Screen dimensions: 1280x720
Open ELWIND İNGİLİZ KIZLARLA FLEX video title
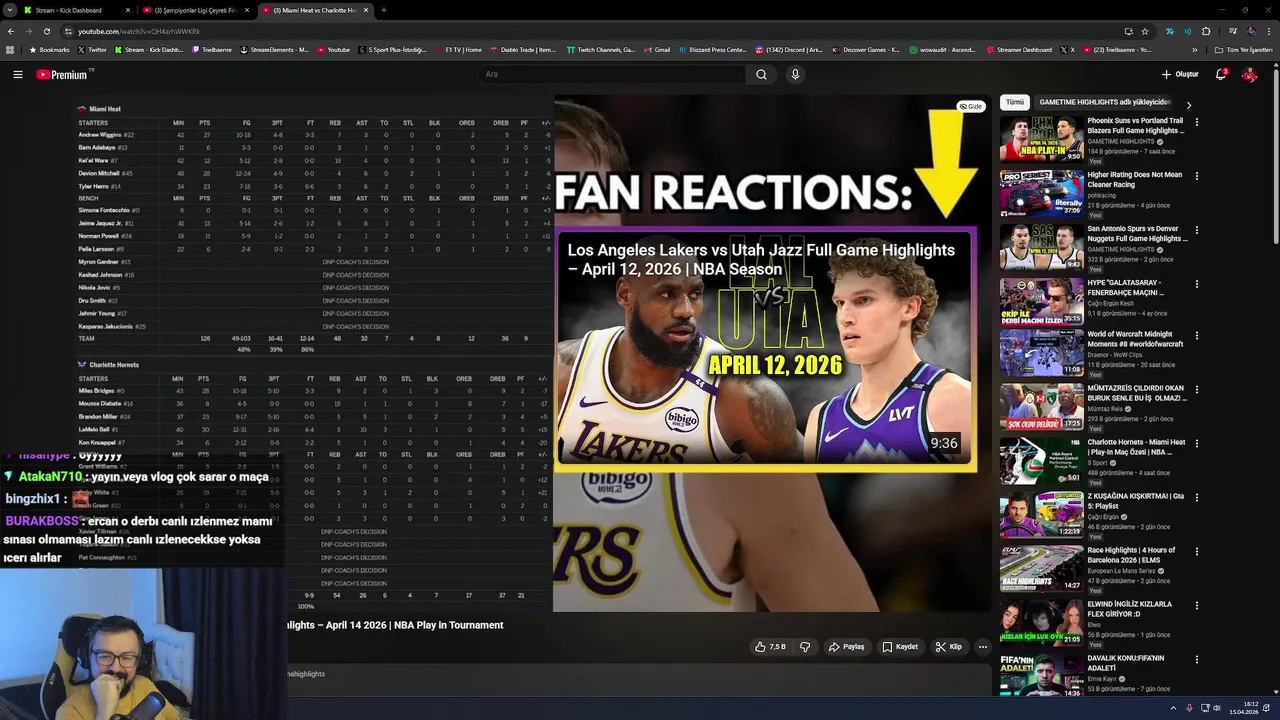1130,609
